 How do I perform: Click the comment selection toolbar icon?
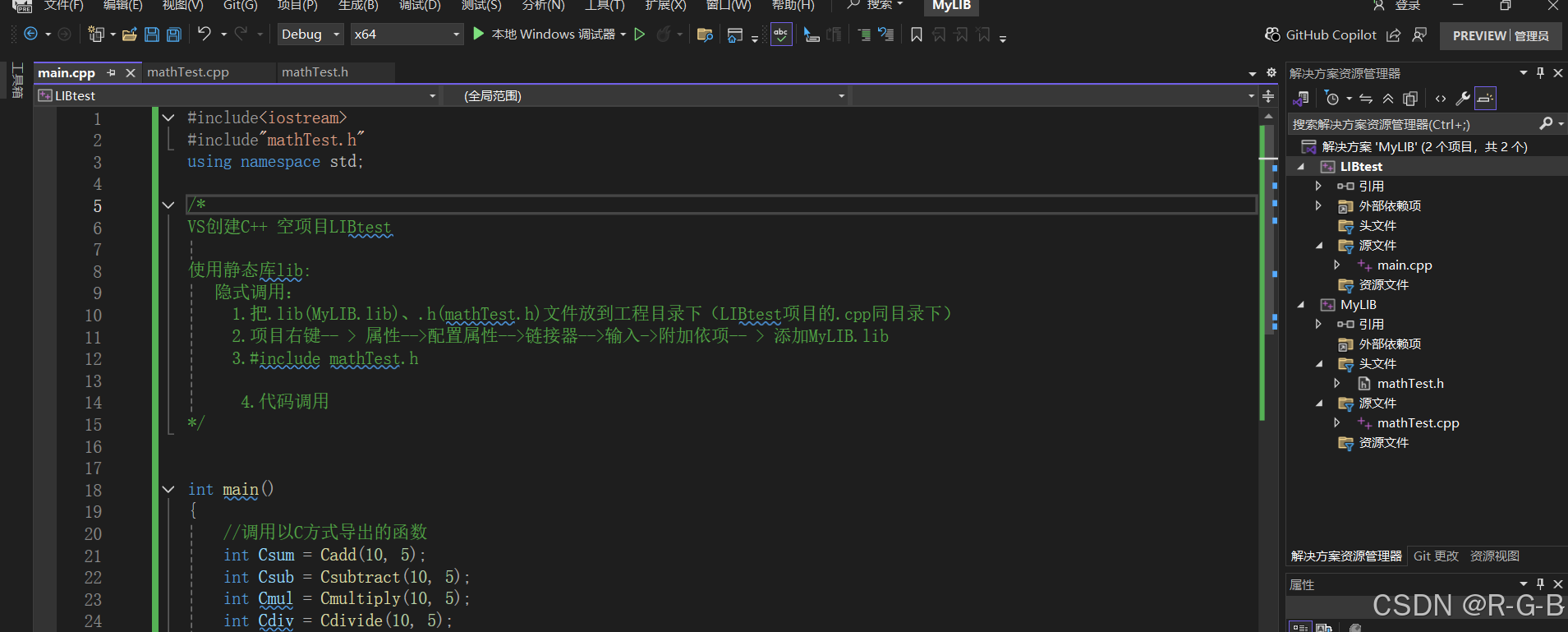click(x=812, y=35)
